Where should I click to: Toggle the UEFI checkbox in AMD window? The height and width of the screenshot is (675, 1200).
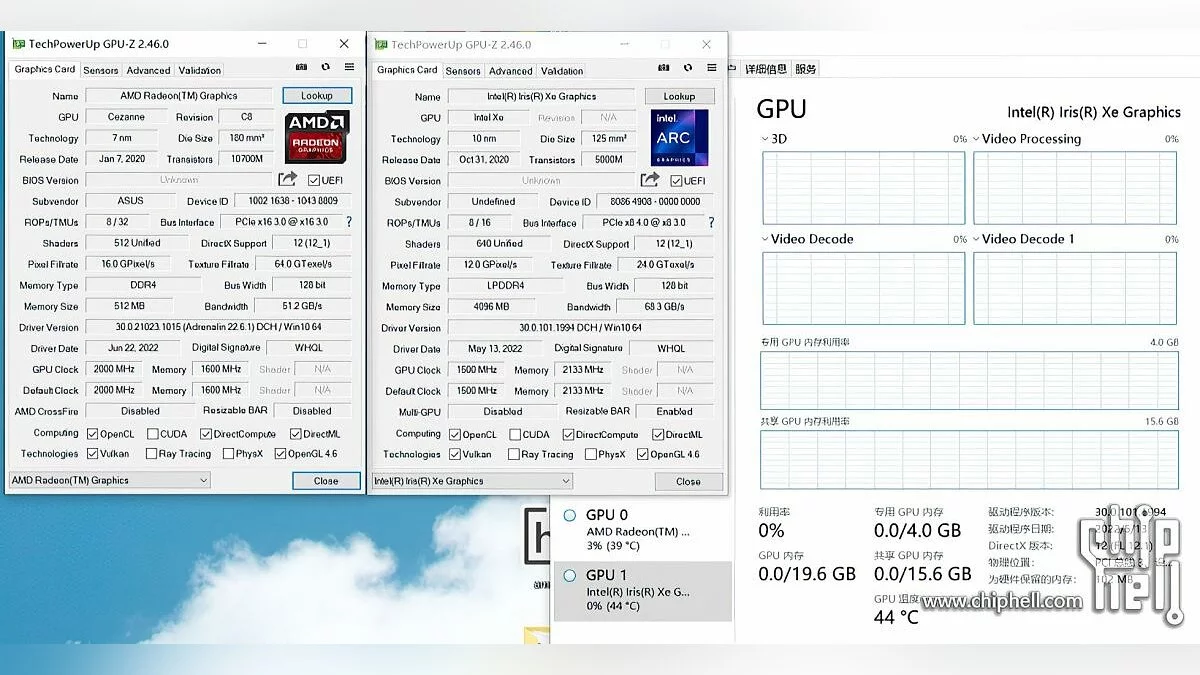click(314, 180)
